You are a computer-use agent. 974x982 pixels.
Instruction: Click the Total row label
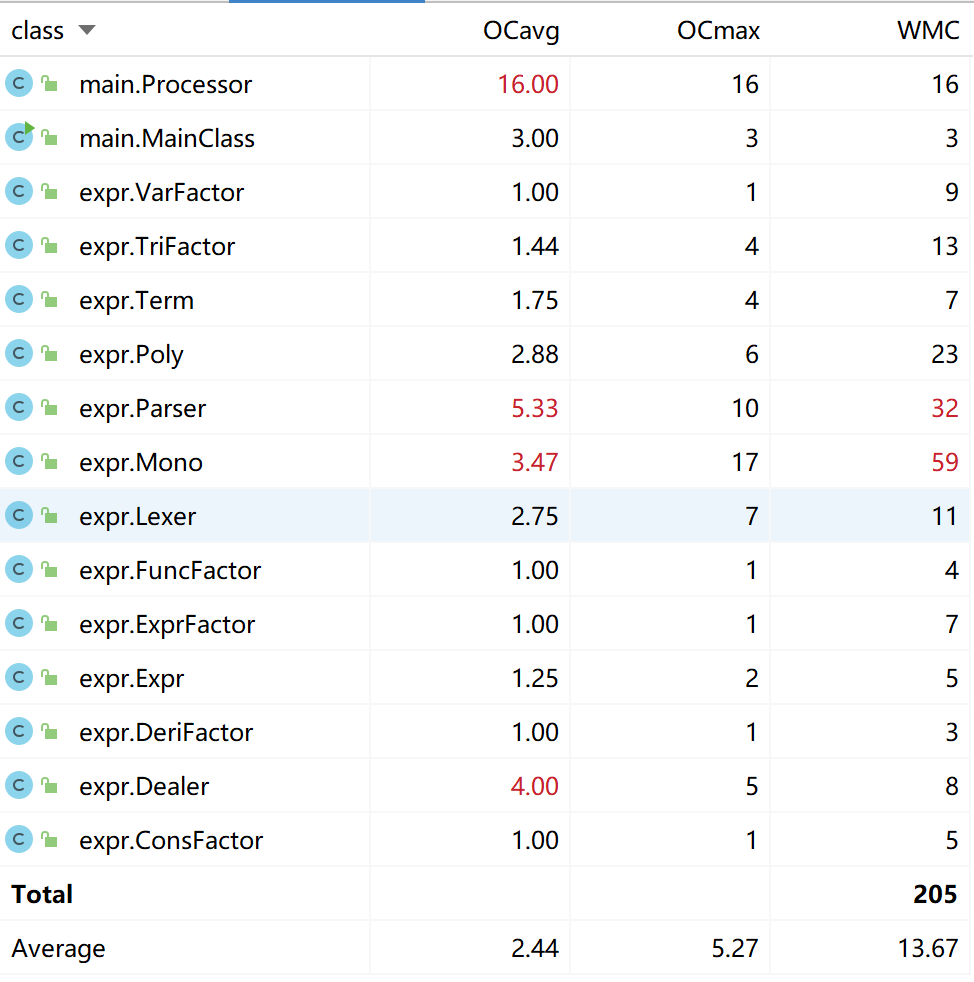coord(42,894)
